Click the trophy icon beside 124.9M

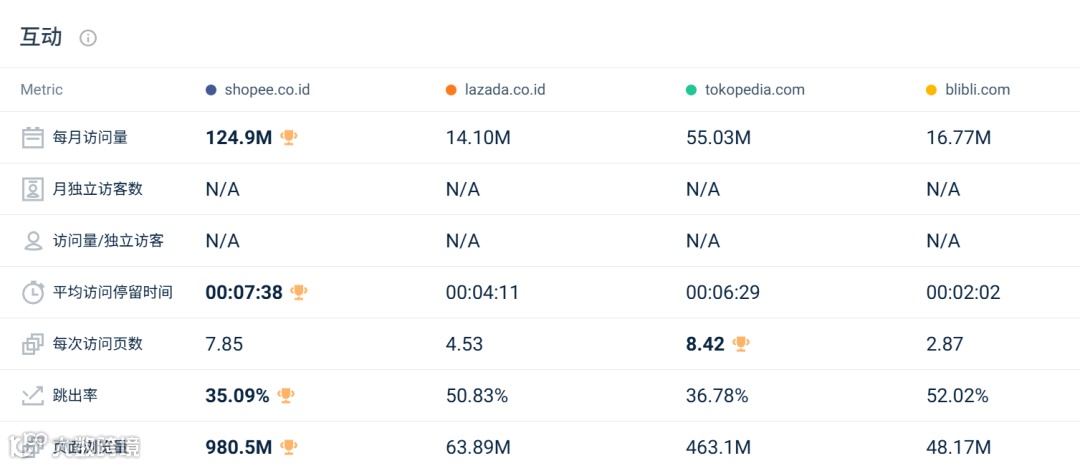tap(289, 138)
